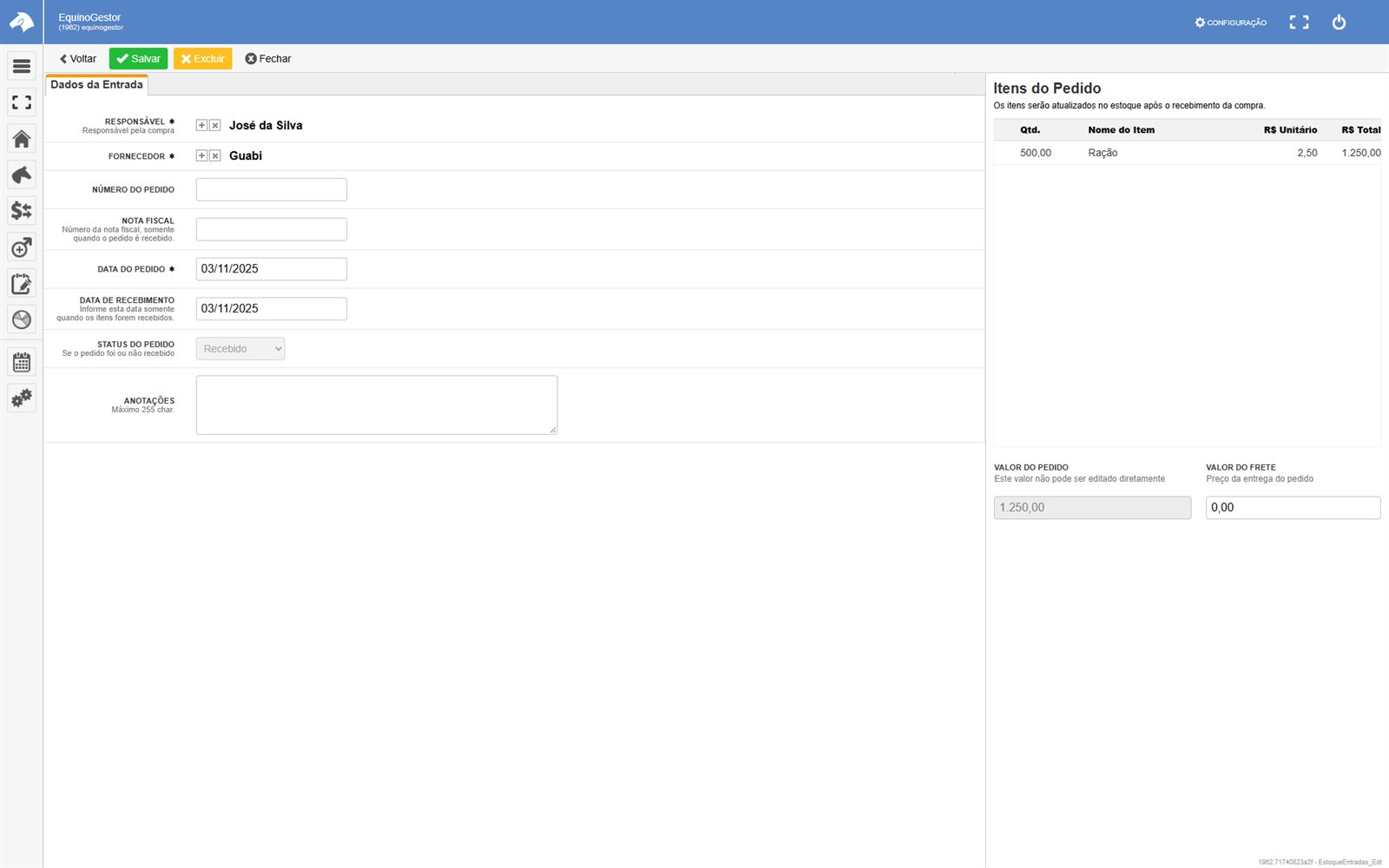Viewport: 1389px width, 868px height.
Task: Go to the Home icon in sidebar
Action: coord(22,139)
